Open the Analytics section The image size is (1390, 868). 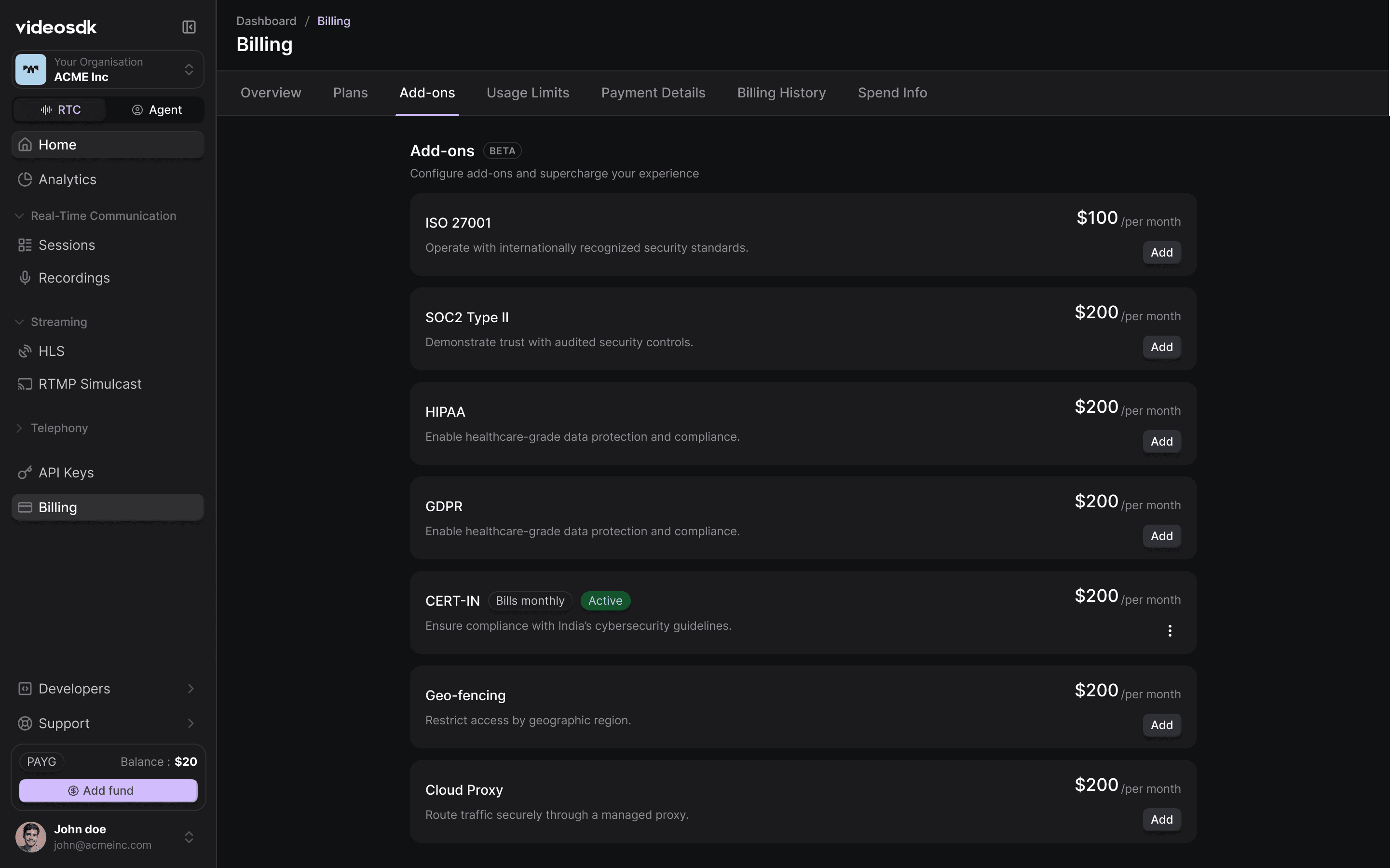click(x=67, y=180)
